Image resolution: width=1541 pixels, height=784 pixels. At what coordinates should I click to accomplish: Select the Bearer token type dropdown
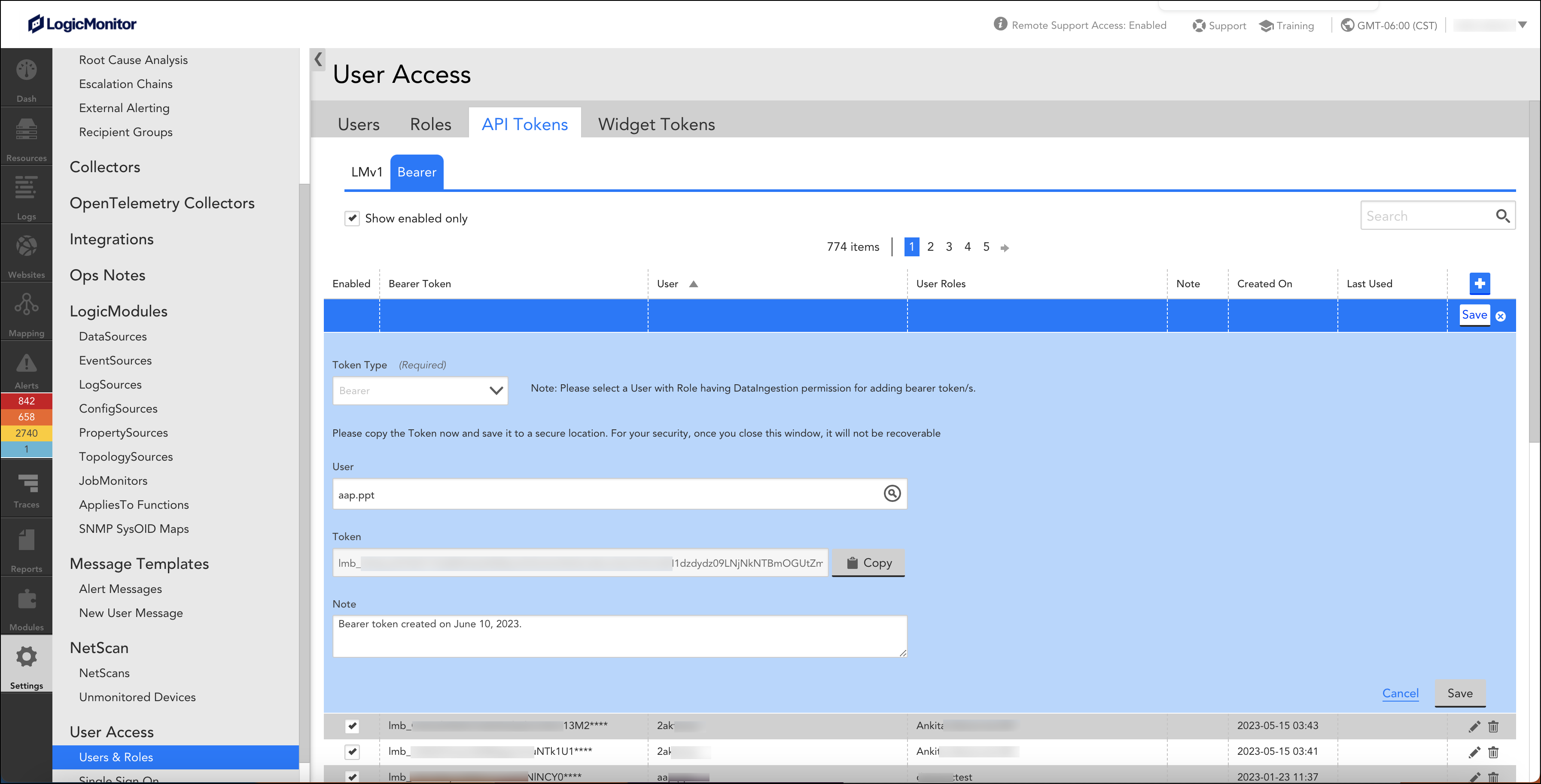tap(419, 390)
